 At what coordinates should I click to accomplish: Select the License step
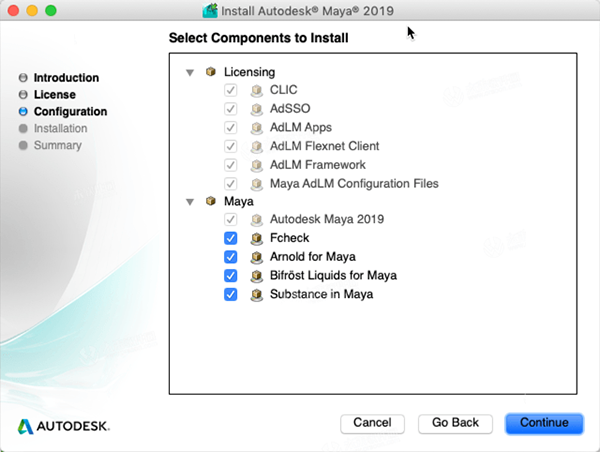coord(55,95)
